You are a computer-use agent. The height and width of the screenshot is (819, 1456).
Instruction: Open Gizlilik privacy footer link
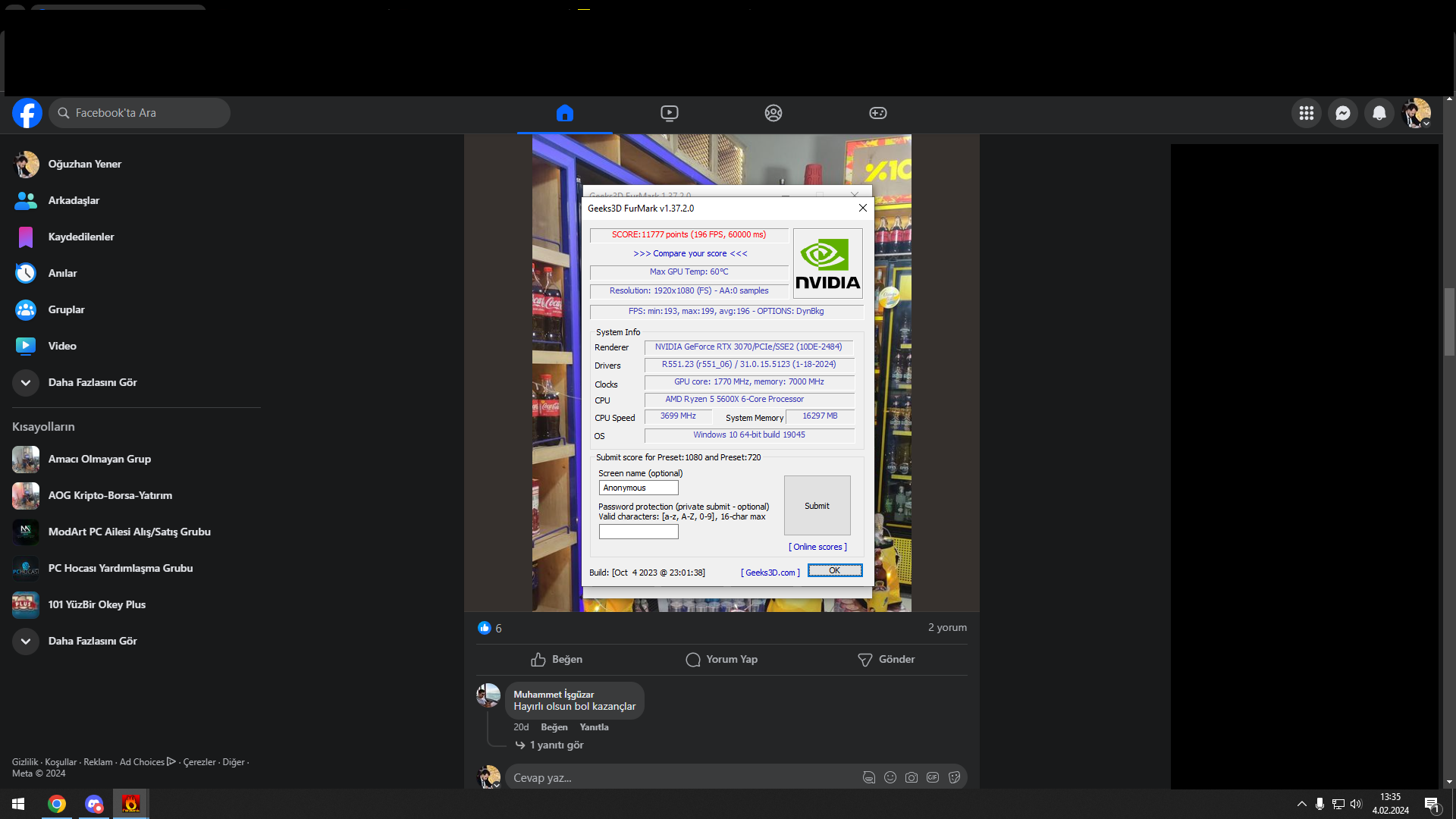(x=25, y=762)
